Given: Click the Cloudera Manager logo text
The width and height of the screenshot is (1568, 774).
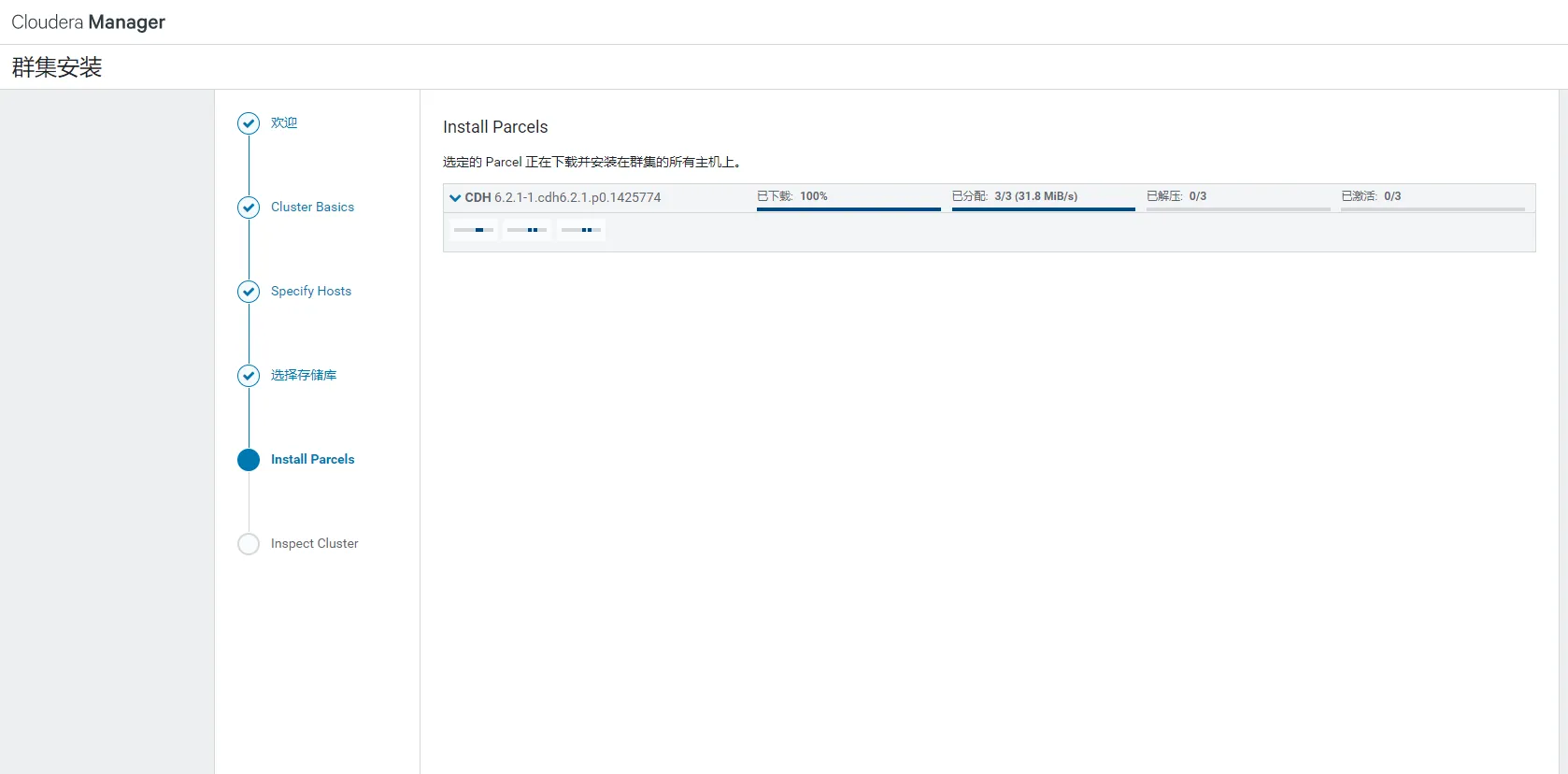Looking at the screenshot, I should tap(88, 22).
